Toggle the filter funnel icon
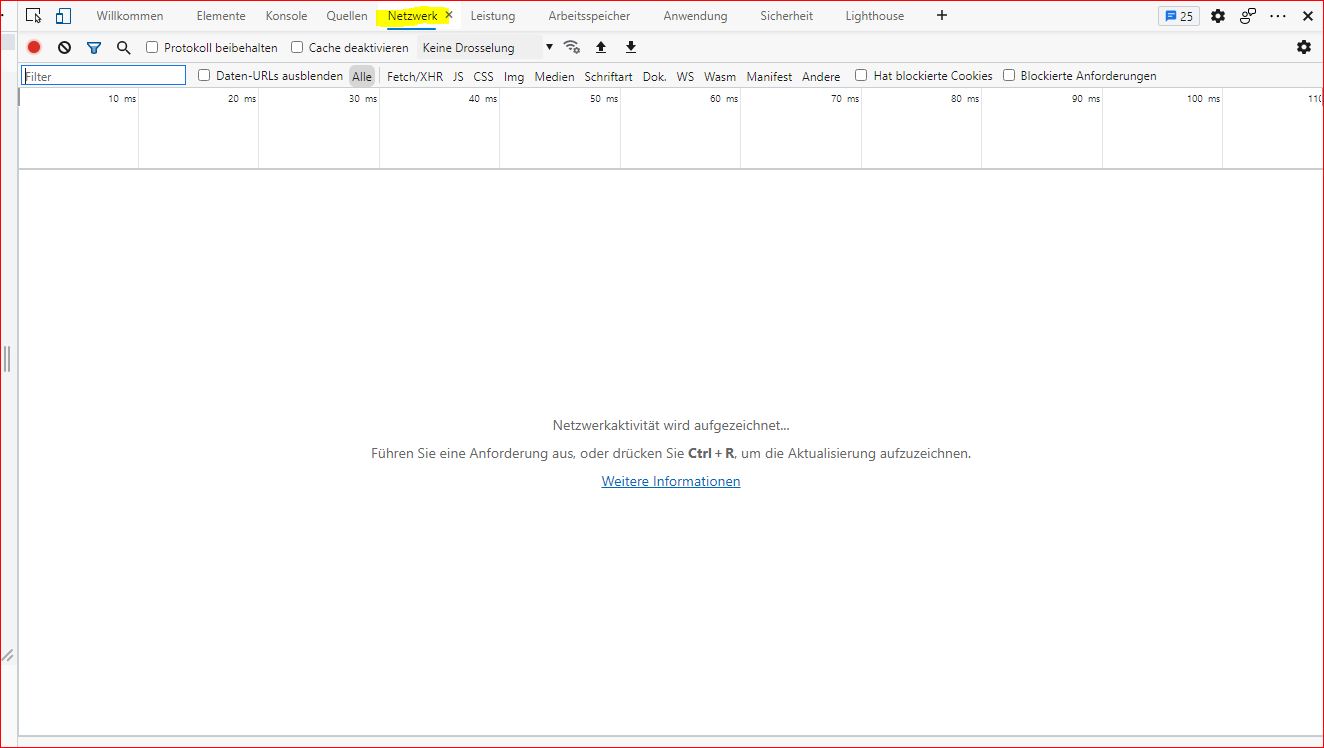1324x748 pixels. [94, 47]
